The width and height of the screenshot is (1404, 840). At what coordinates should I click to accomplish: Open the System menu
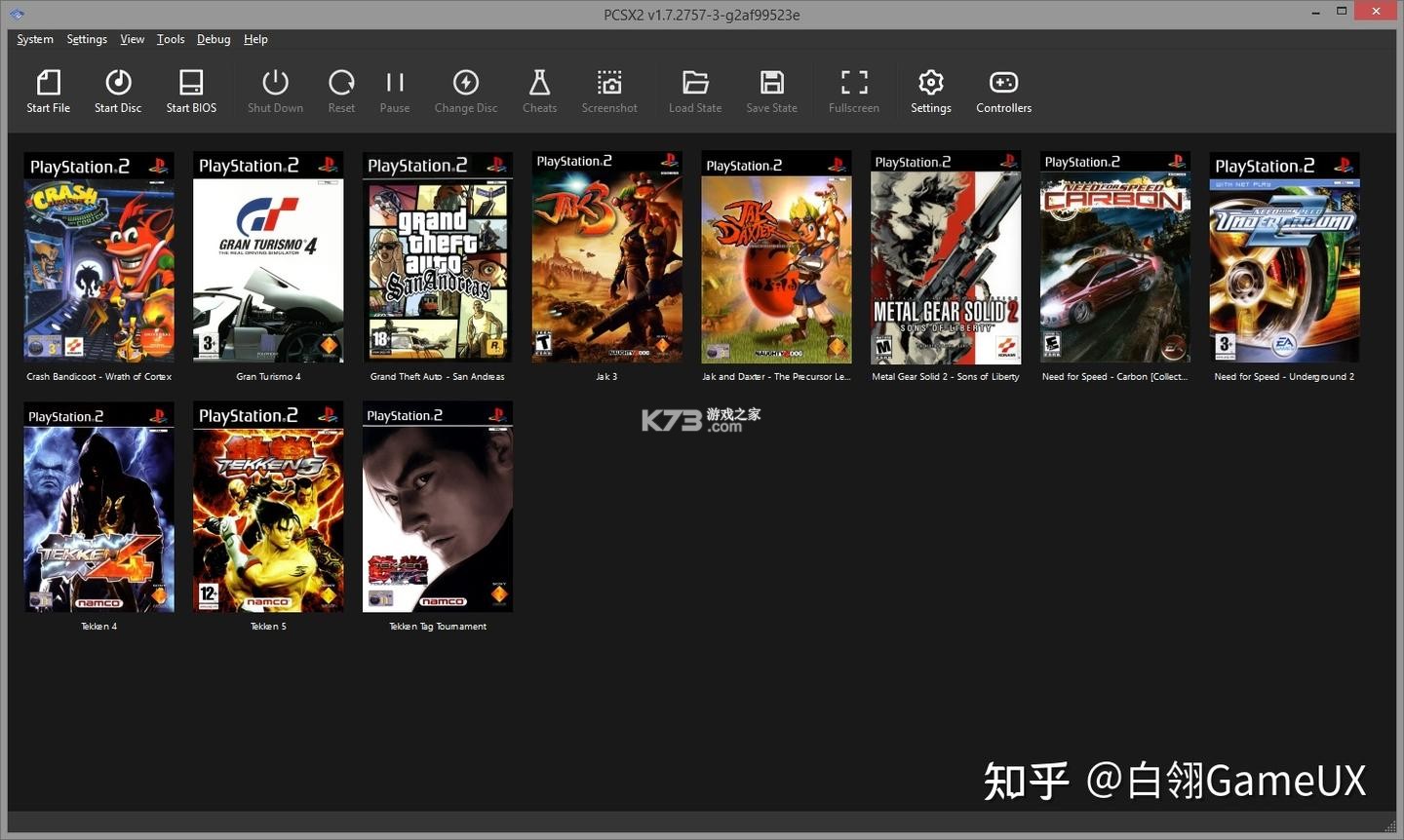[35, 39]
